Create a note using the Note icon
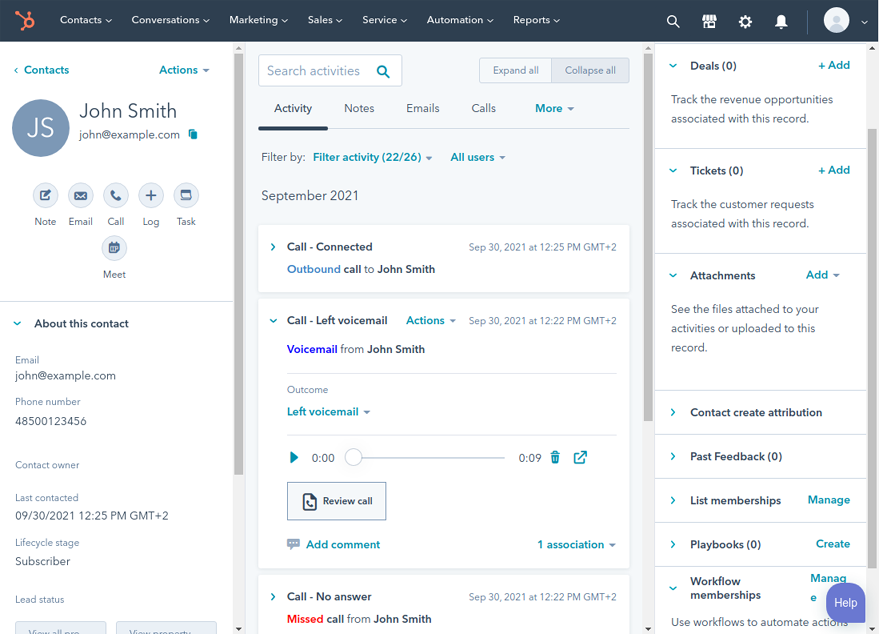Image resolution: width=879 pixels, height=634 pixels. pos(45,196)
